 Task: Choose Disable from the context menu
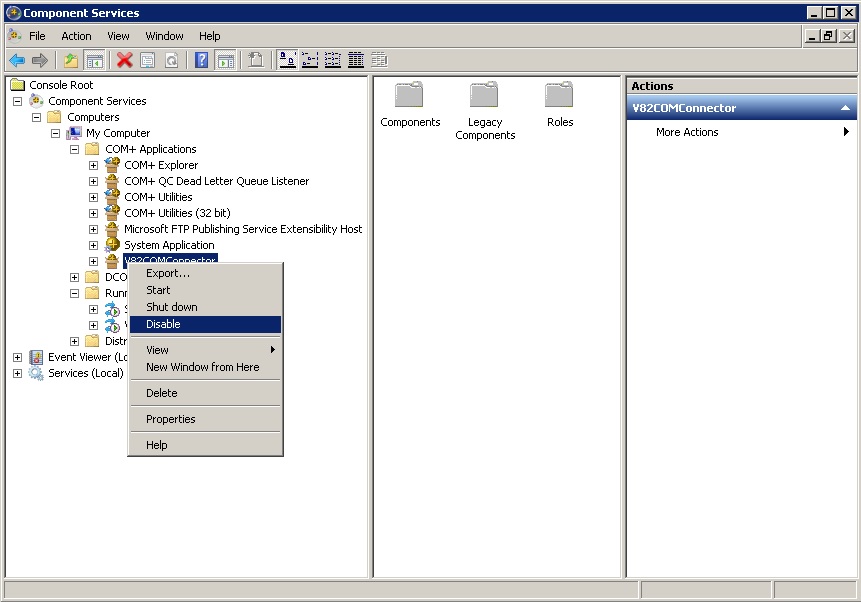205,324
